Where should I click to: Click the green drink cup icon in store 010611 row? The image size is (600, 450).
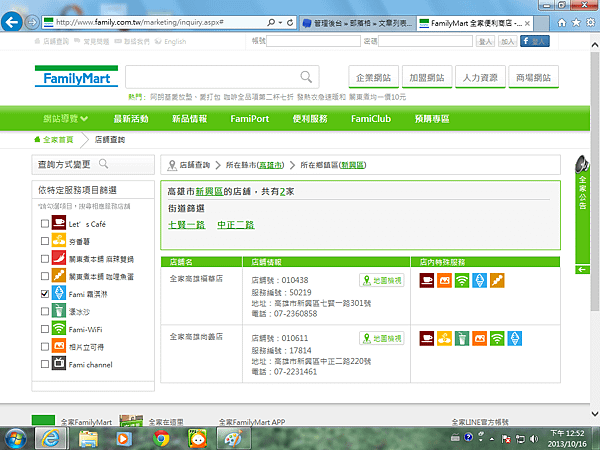point(462,338)
